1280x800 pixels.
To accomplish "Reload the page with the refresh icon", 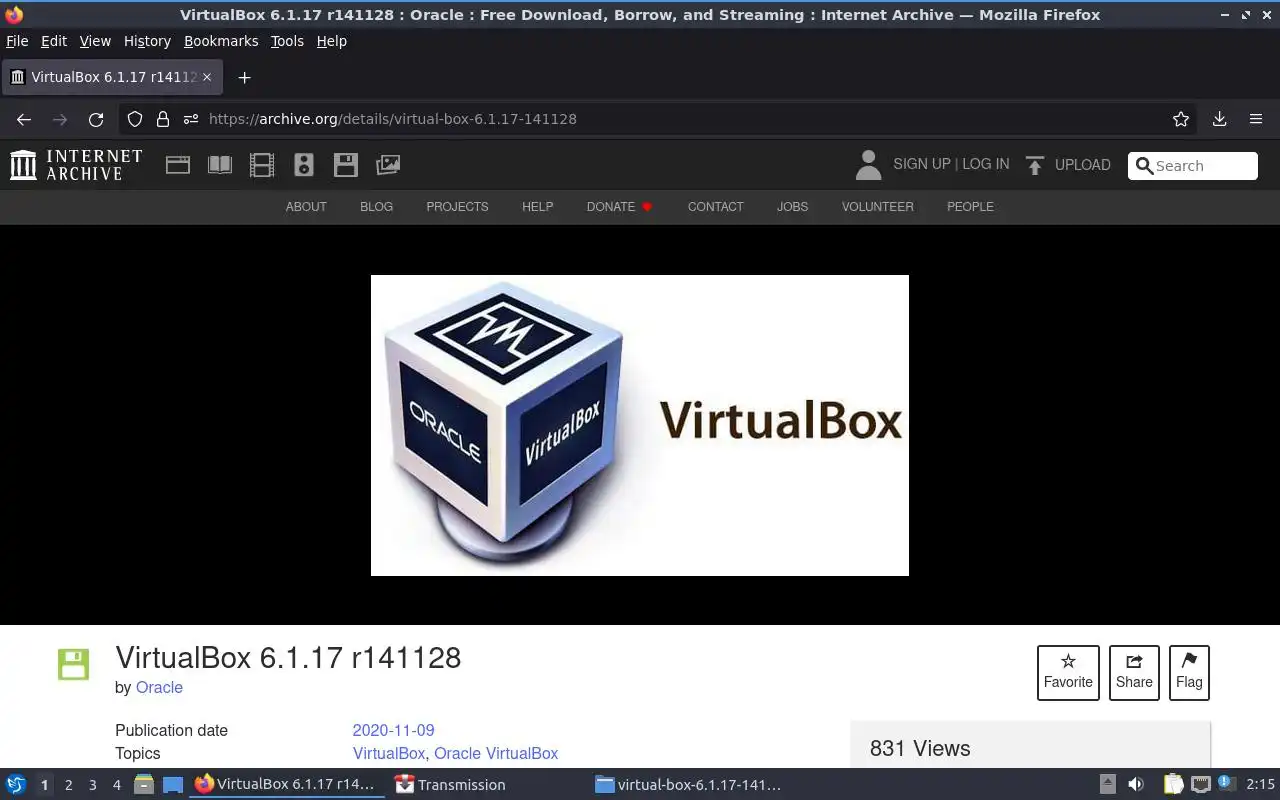I will [96, 119].
